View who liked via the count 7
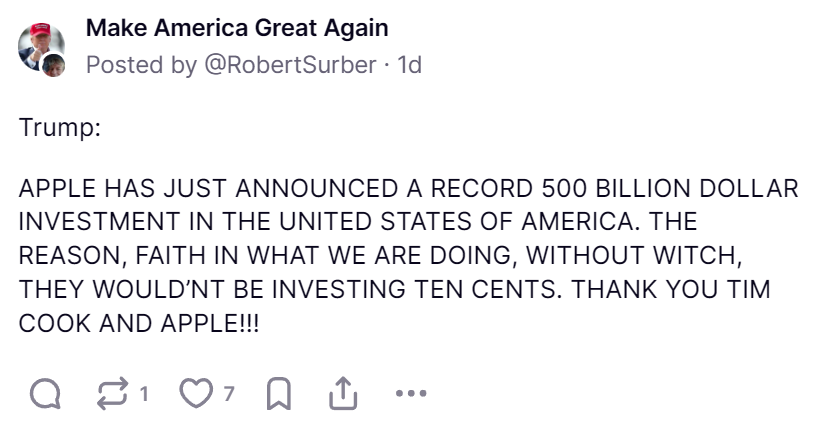Viewport: 823px width, 422px height. coord(228,393)
